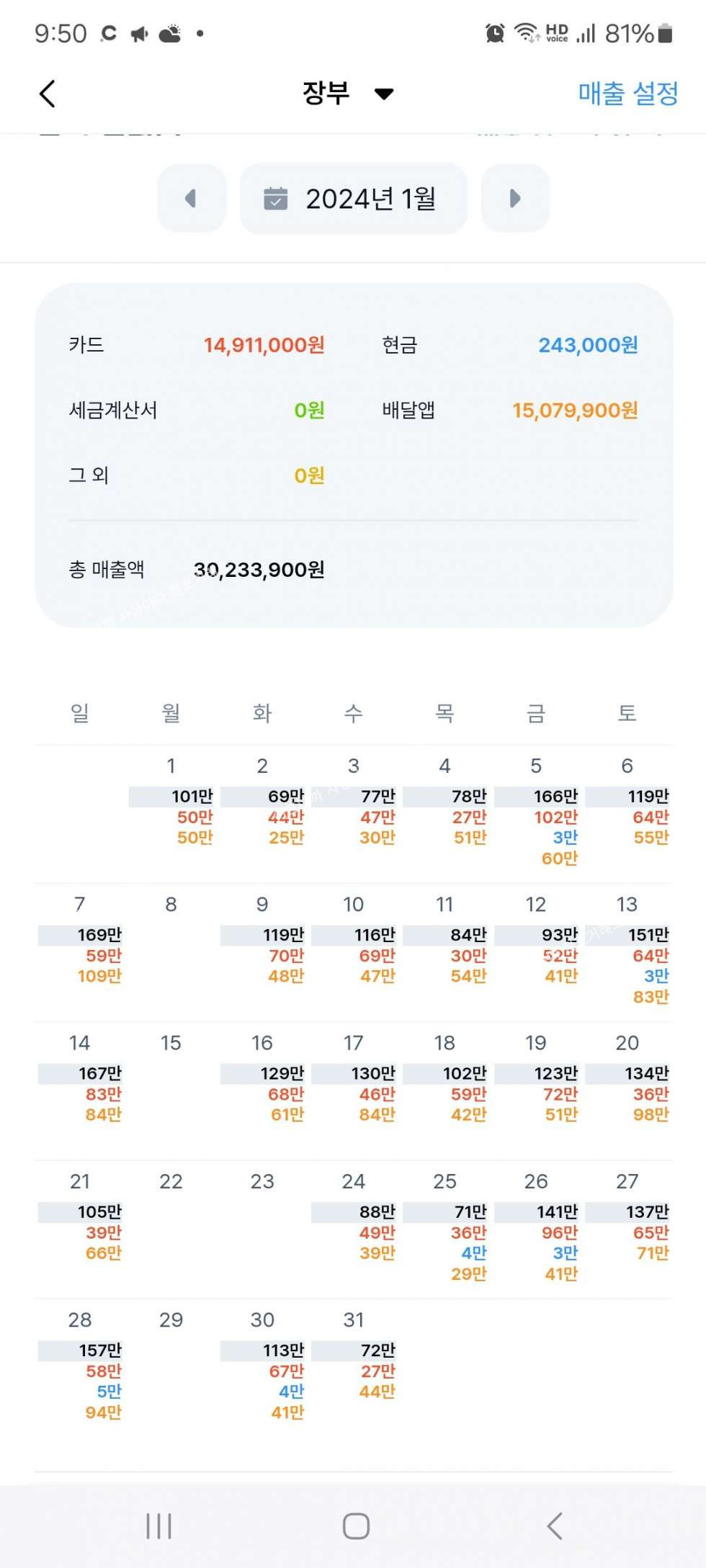
Task: Open January 13 sales of 151만
Action: click(648, 935)
